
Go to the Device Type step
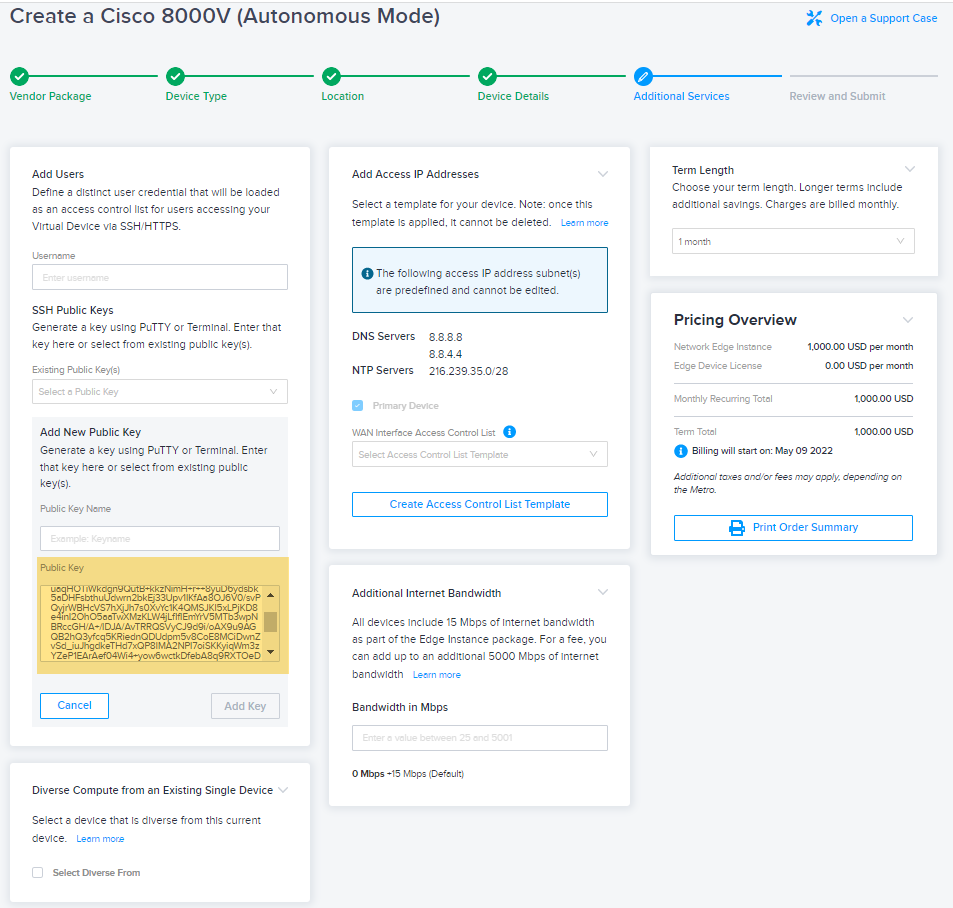point(196,96)
